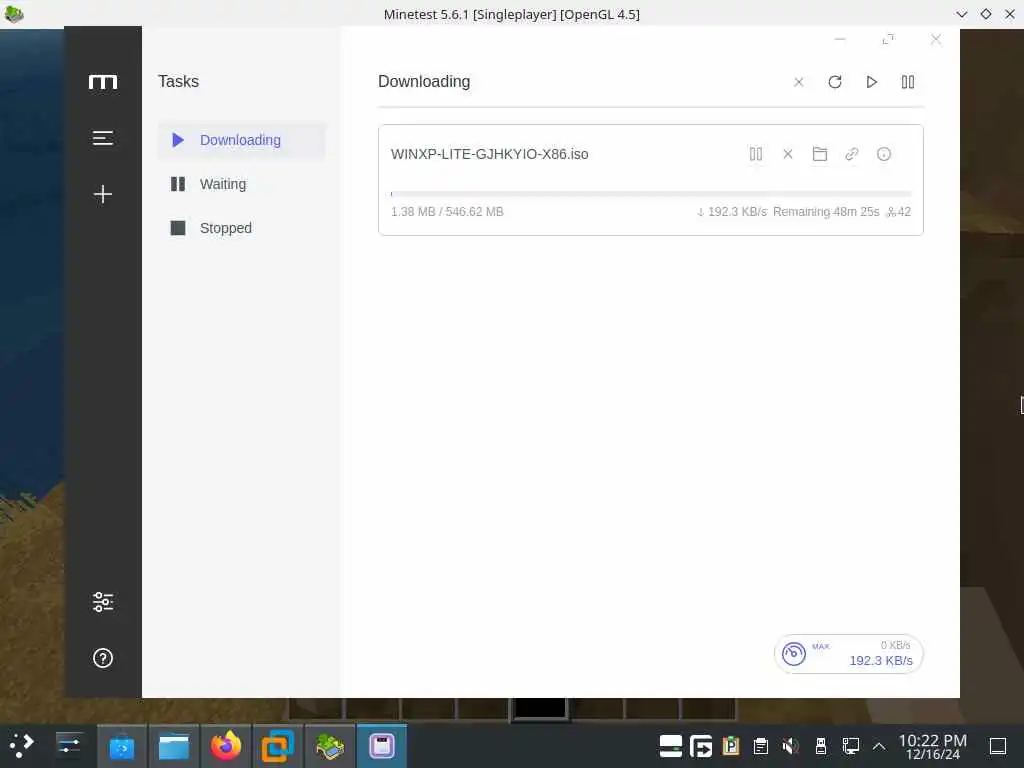Add a new download task
Viewport: 1024px width, 768px height.
click(x=103, y=194)
